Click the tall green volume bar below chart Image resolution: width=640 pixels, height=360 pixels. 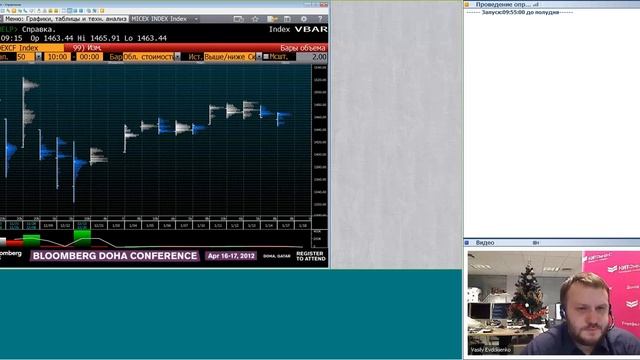(82, 238)
